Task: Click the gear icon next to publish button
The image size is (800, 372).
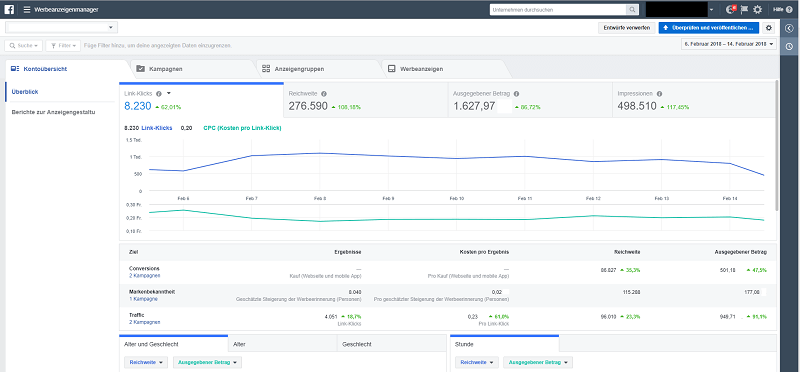Action: point(769,28)
